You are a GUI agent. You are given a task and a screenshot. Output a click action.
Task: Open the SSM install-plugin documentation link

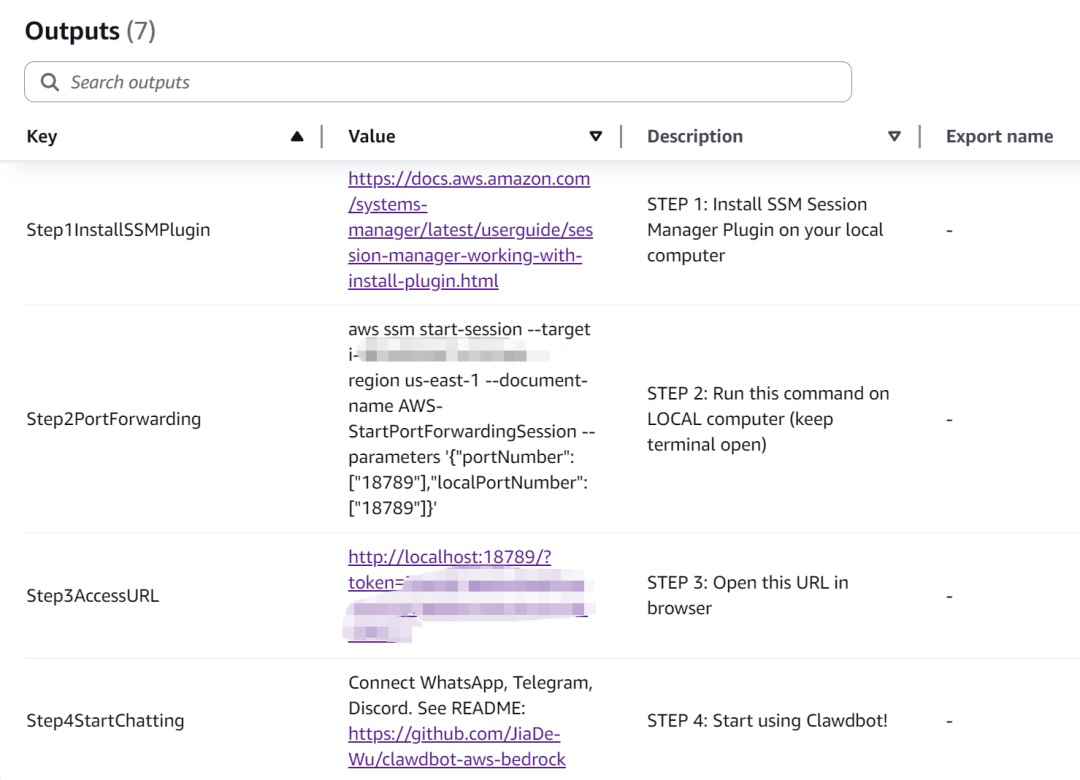pos(469,230)
